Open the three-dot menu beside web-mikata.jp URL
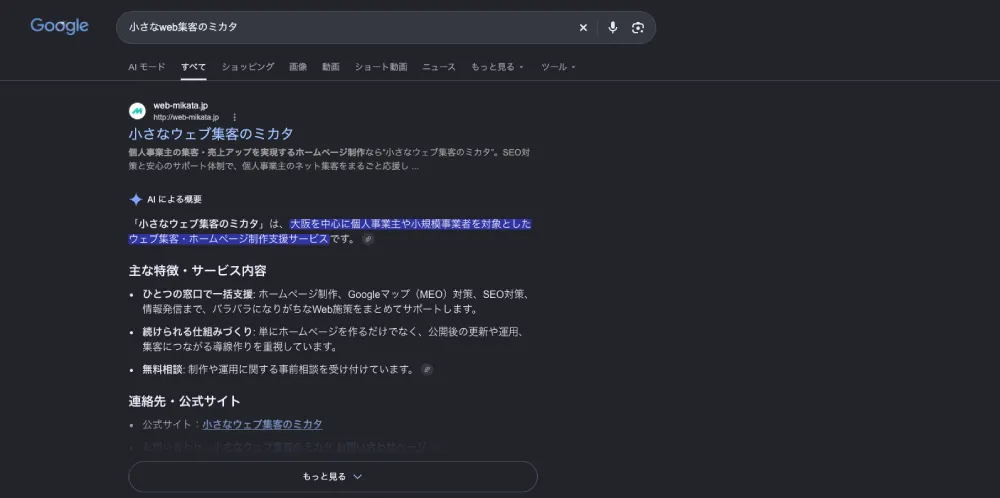 coord(235,117)
